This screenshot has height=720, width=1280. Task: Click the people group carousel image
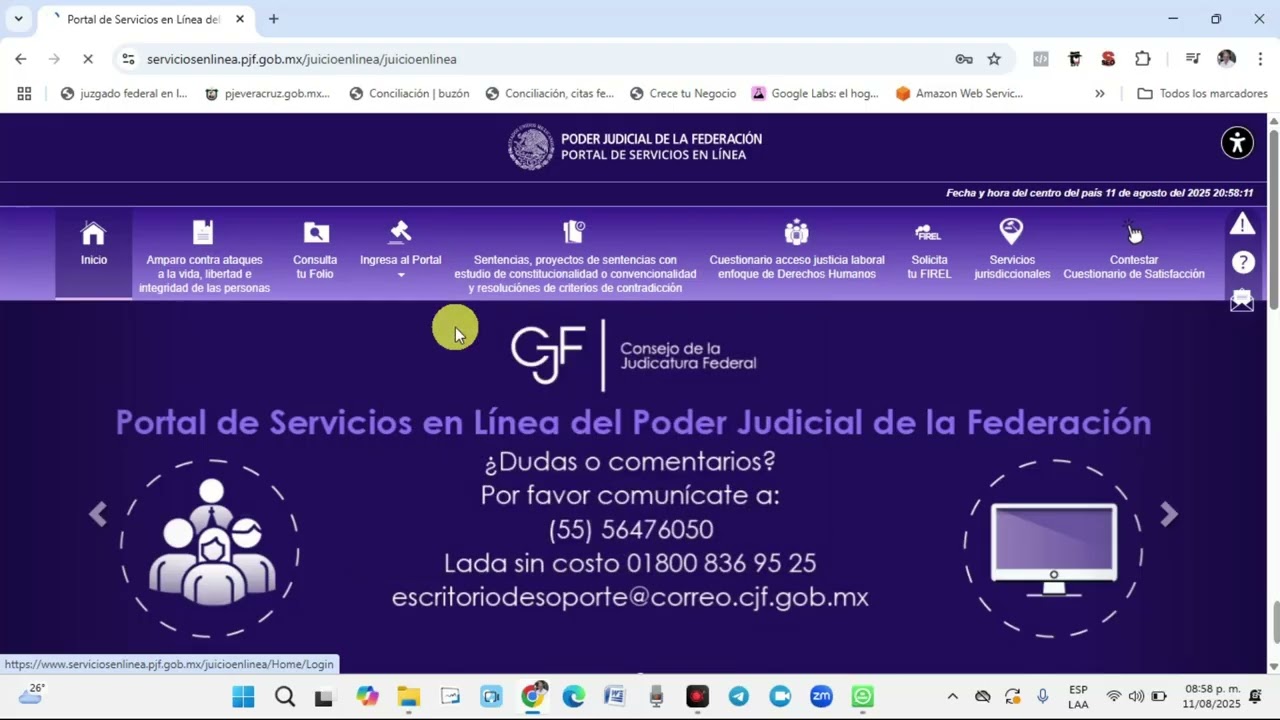(x=210, y=548)
